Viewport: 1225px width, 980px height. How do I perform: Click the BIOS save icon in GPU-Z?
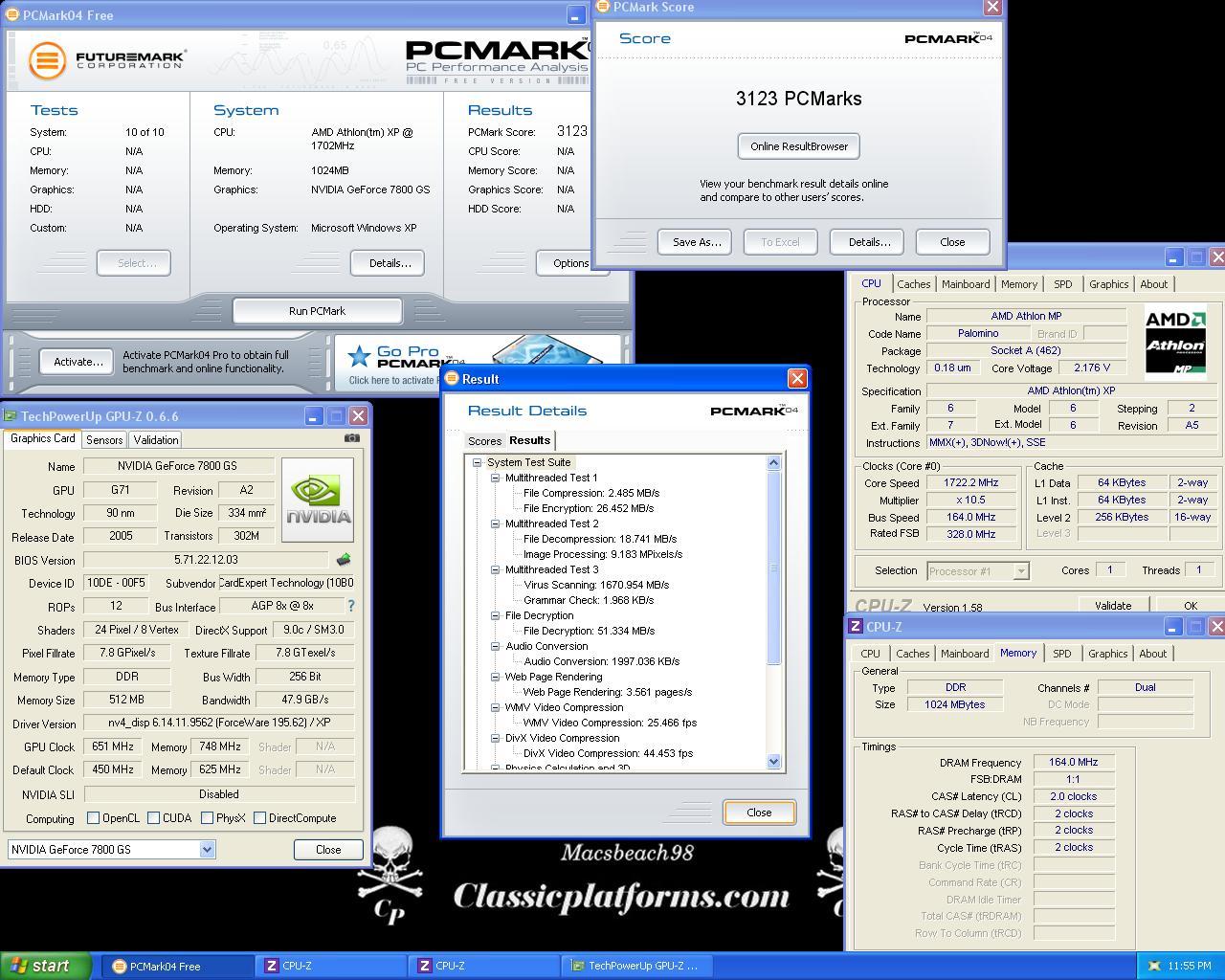click(344, 560)
